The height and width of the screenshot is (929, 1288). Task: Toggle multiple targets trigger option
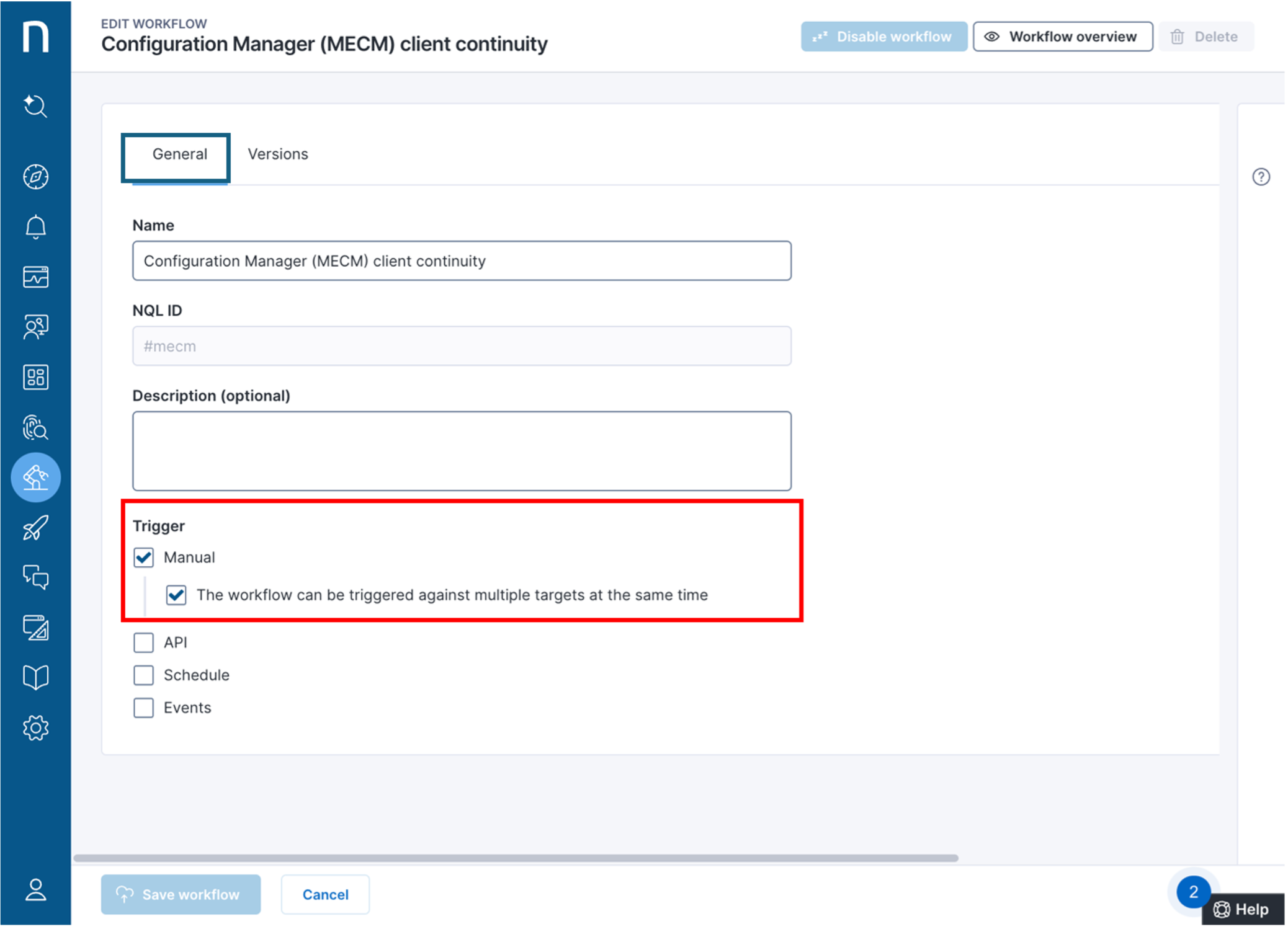tap(176, 595)
